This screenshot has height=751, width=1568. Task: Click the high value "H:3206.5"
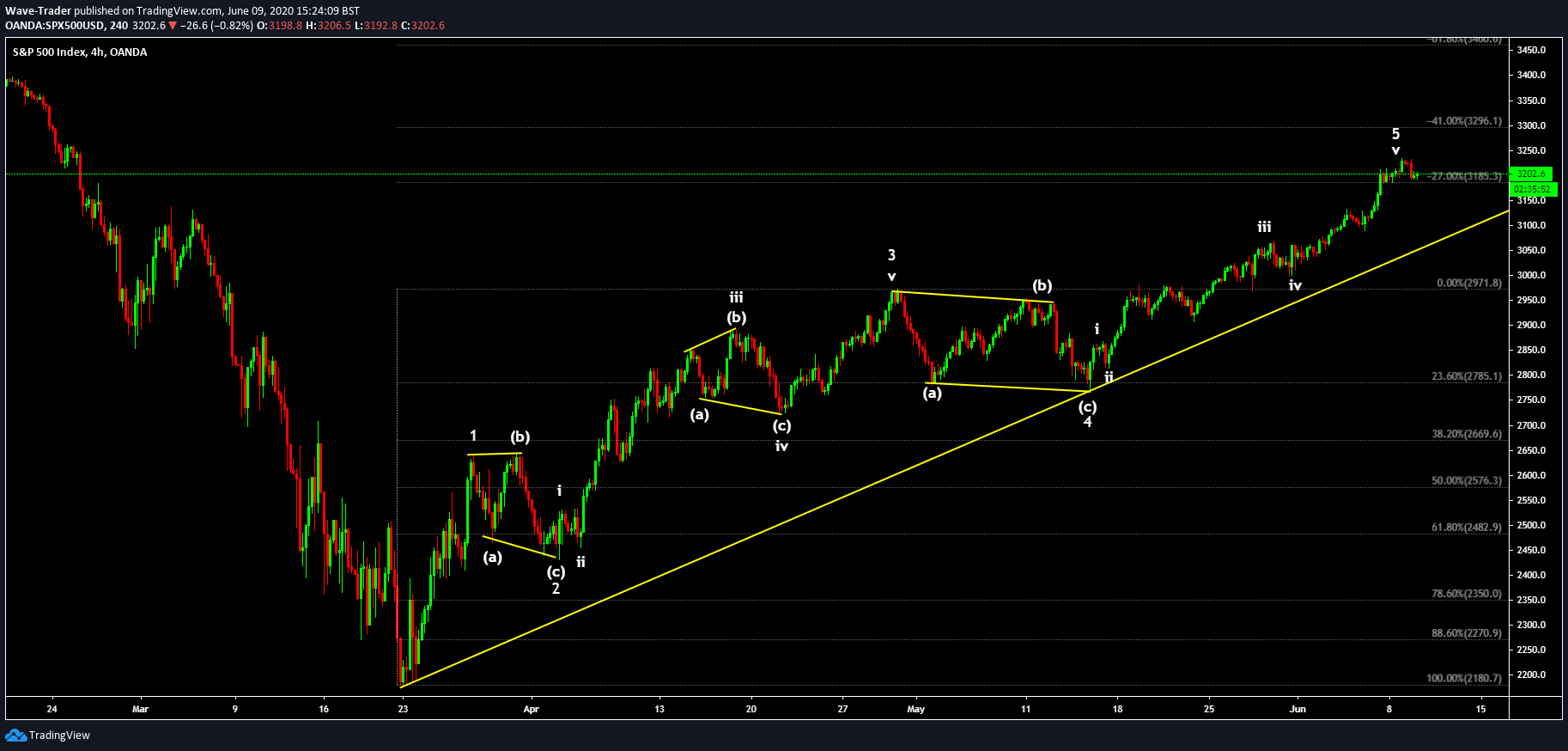click(x=329, y=26)
